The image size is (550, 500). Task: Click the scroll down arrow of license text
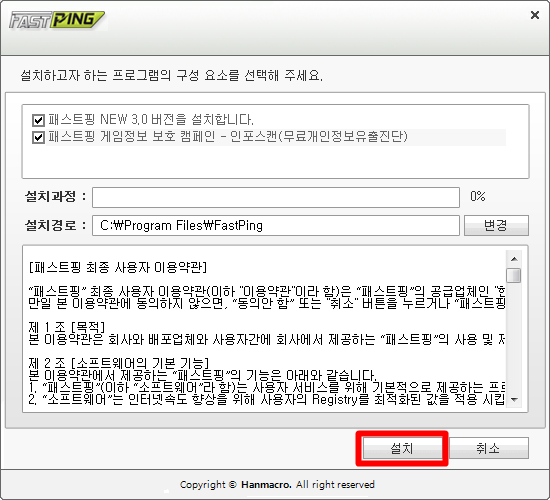[x=514, y=400]
